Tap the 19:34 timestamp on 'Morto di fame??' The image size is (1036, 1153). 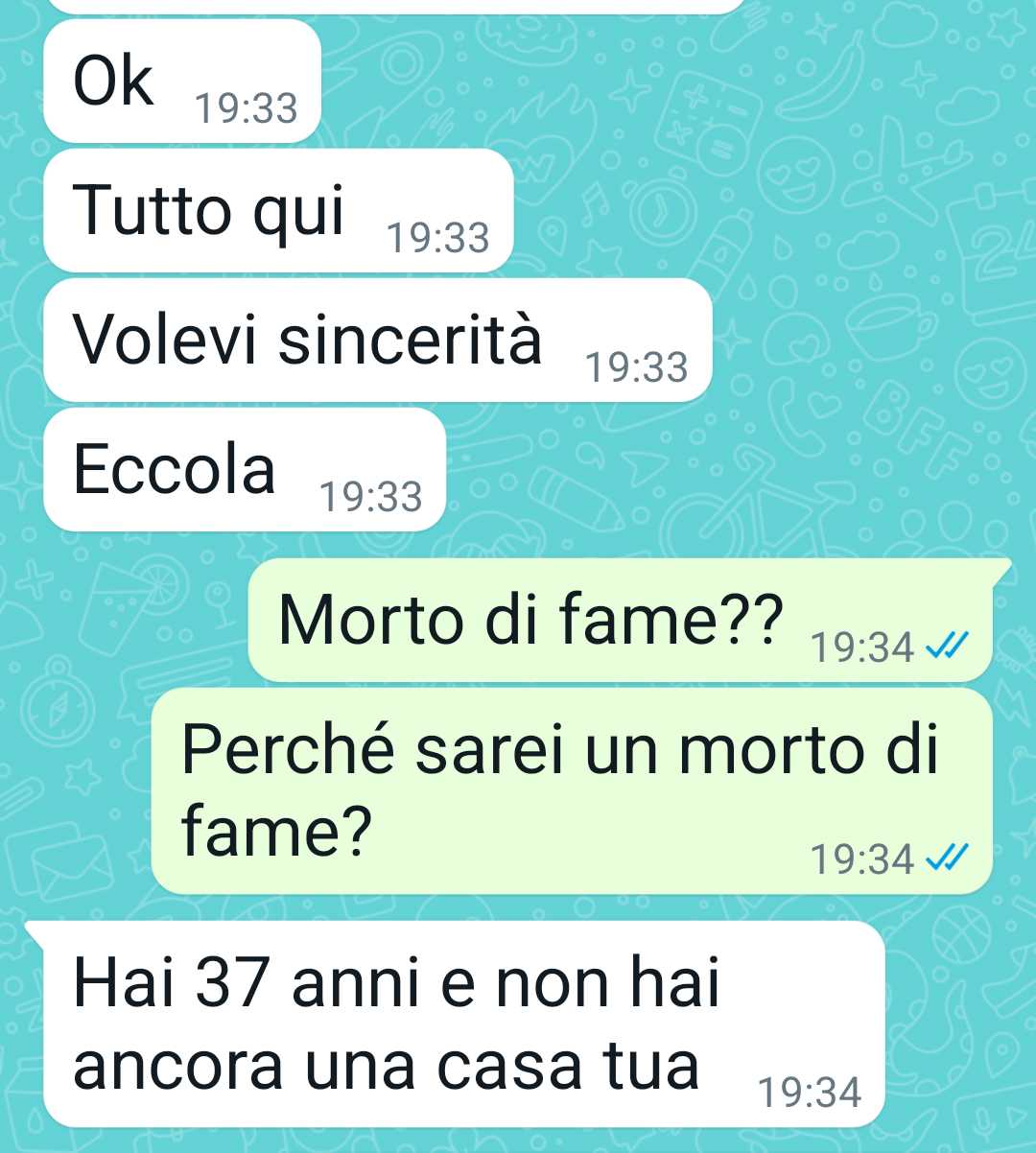(x=862, y=648)
